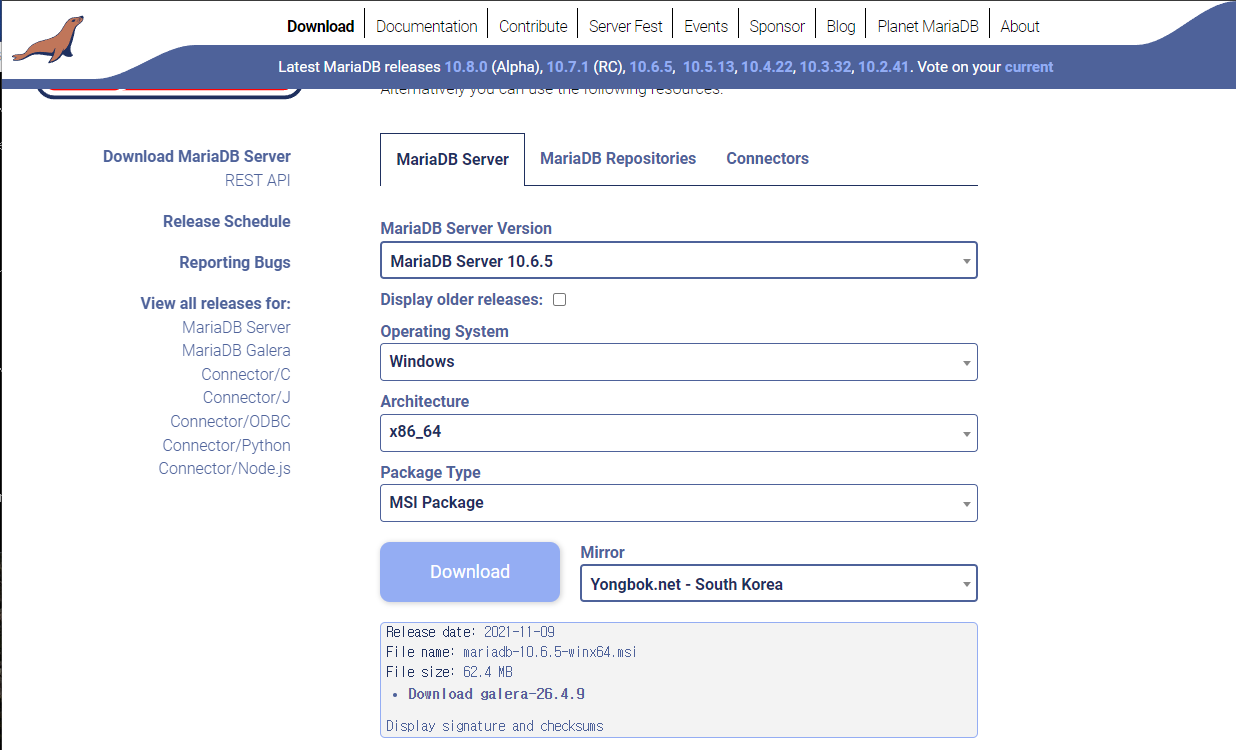Click release 10.2.41 link in banner
Viewport: 1236px width, 750px height.
pyautogui.click(x=884, y=67)
